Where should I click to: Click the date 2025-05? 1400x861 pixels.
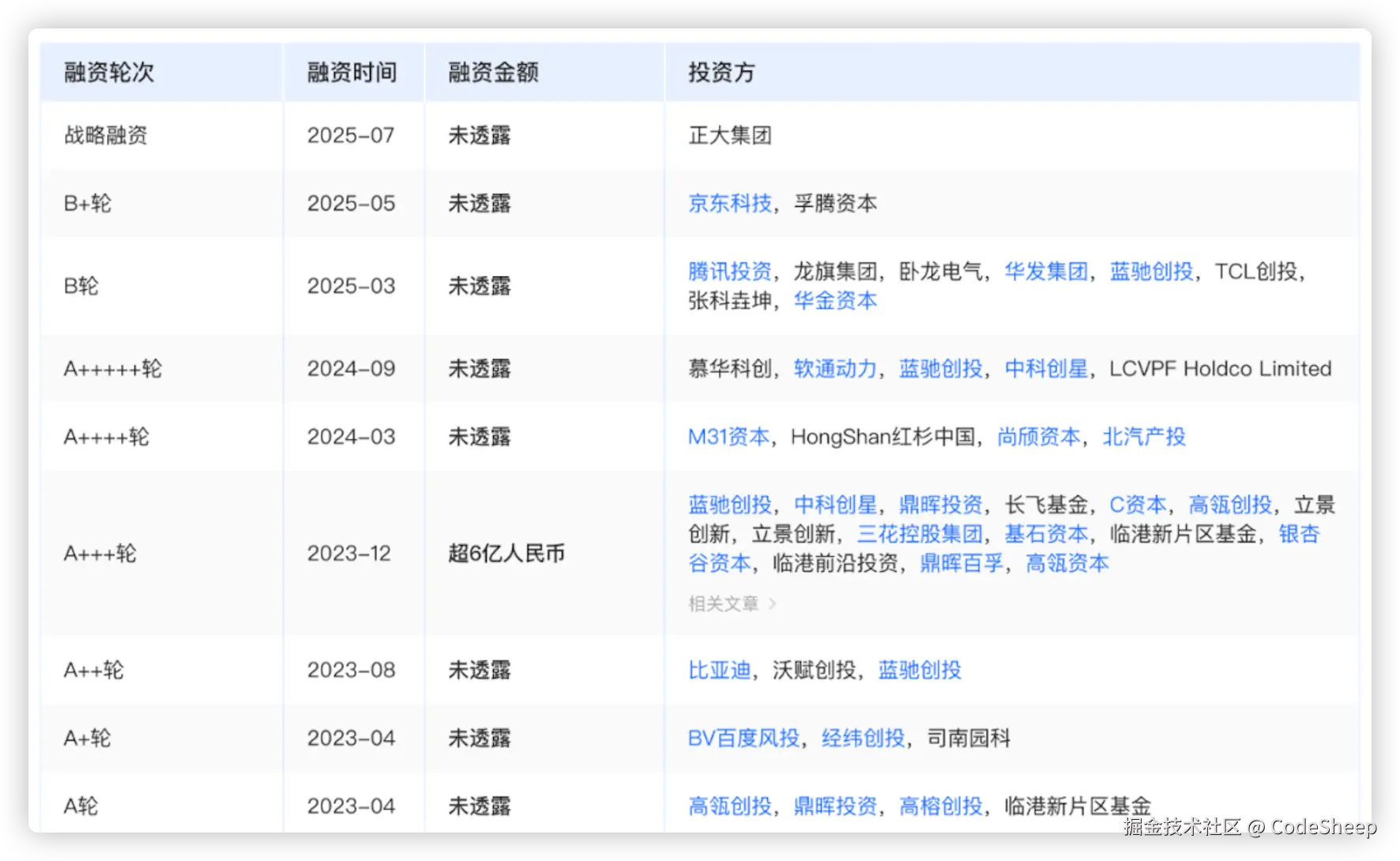click(351, 203)
